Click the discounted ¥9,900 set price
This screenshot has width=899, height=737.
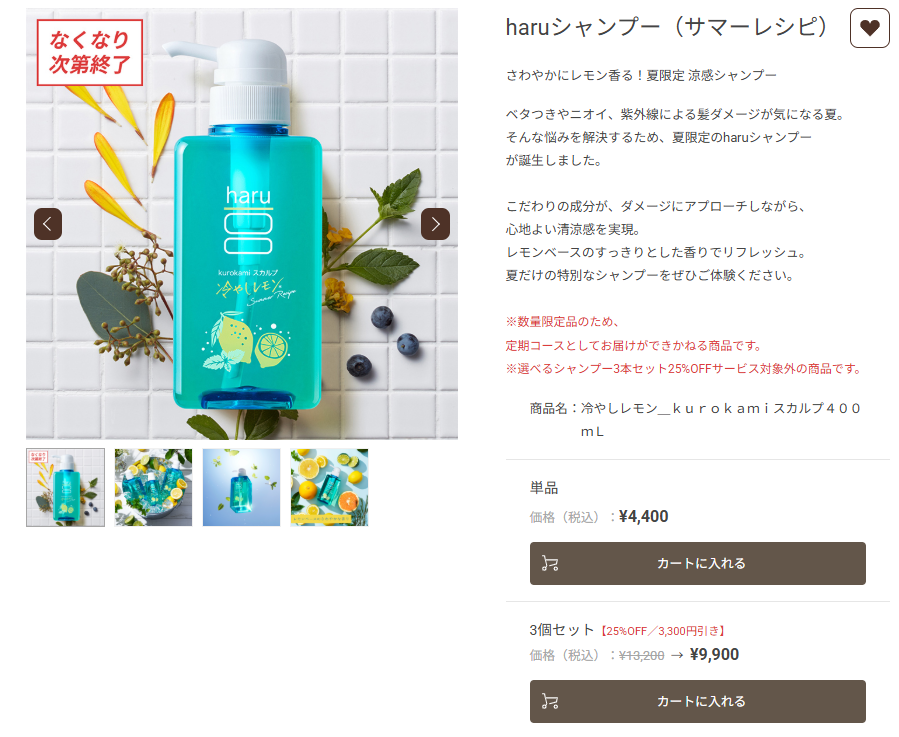(714, 654)
